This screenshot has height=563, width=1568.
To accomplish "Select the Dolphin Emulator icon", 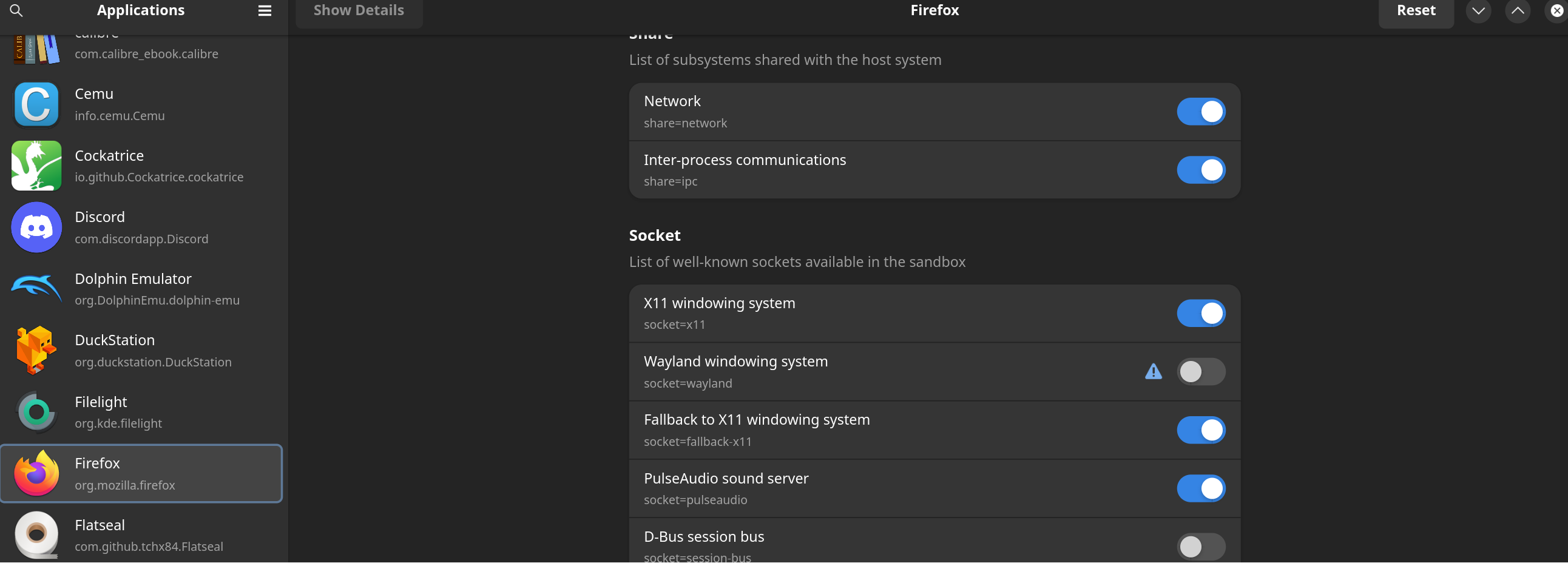I will pyautogui.click(x=36, y=289).
